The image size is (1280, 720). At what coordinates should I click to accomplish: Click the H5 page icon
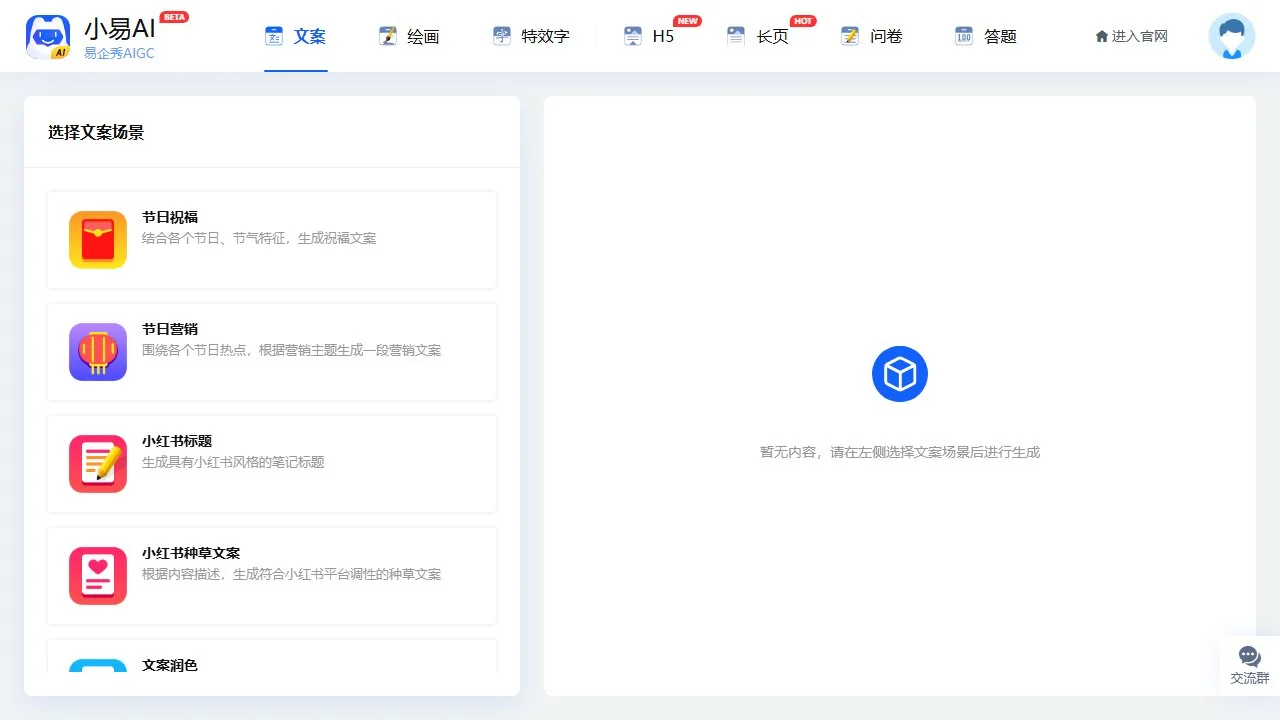(632, 36)
